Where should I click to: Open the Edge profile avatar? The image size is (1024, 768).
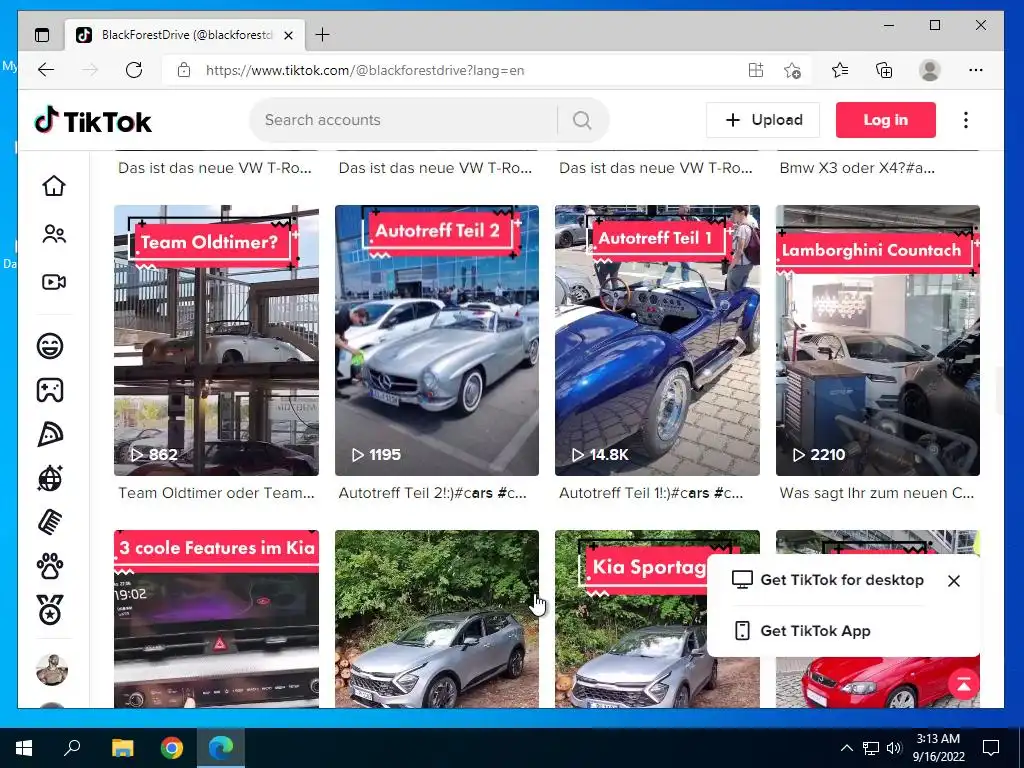click(x=929, y=70)
